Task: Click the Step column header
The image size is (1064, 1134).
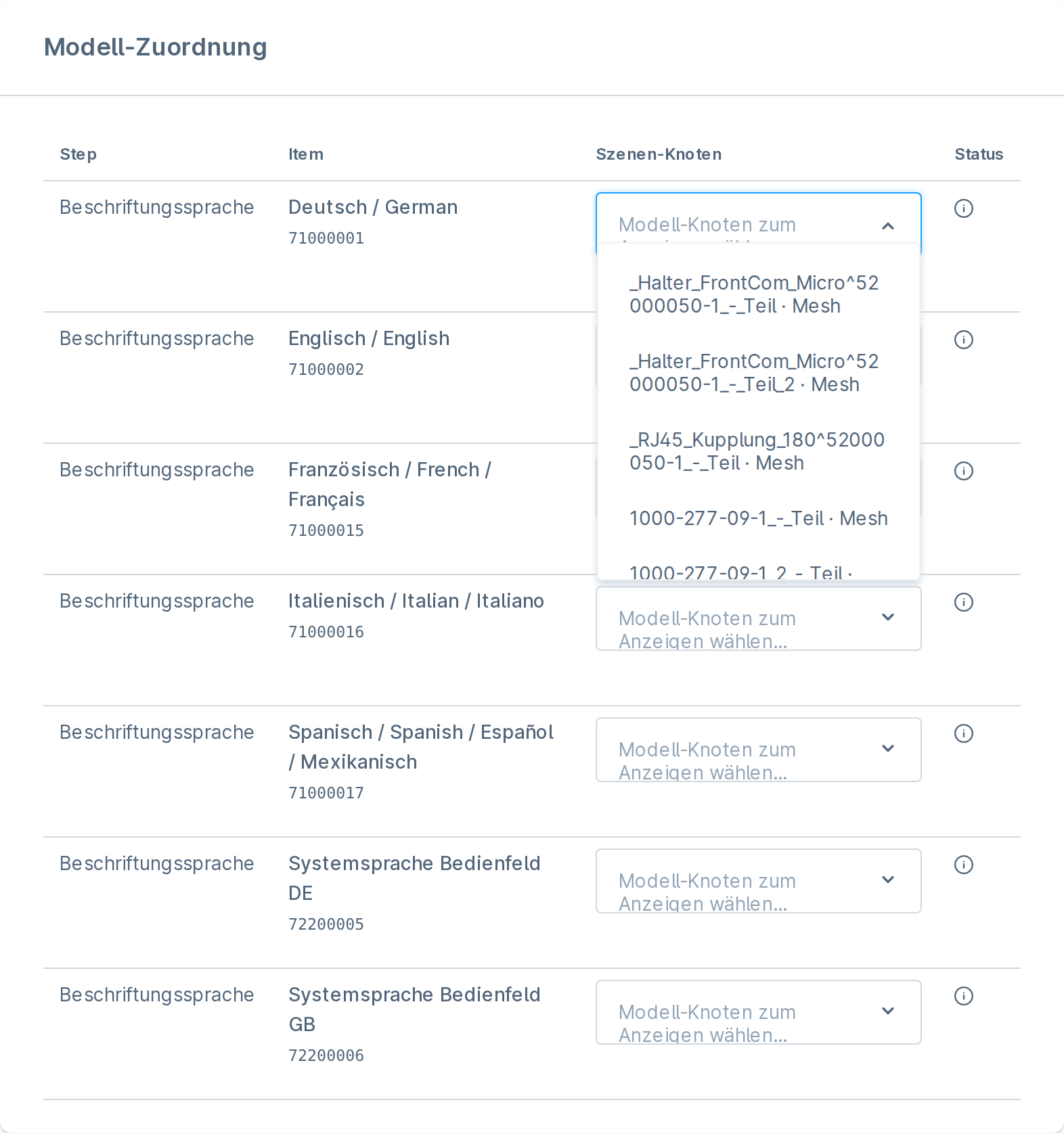Action: pos(79,154)
